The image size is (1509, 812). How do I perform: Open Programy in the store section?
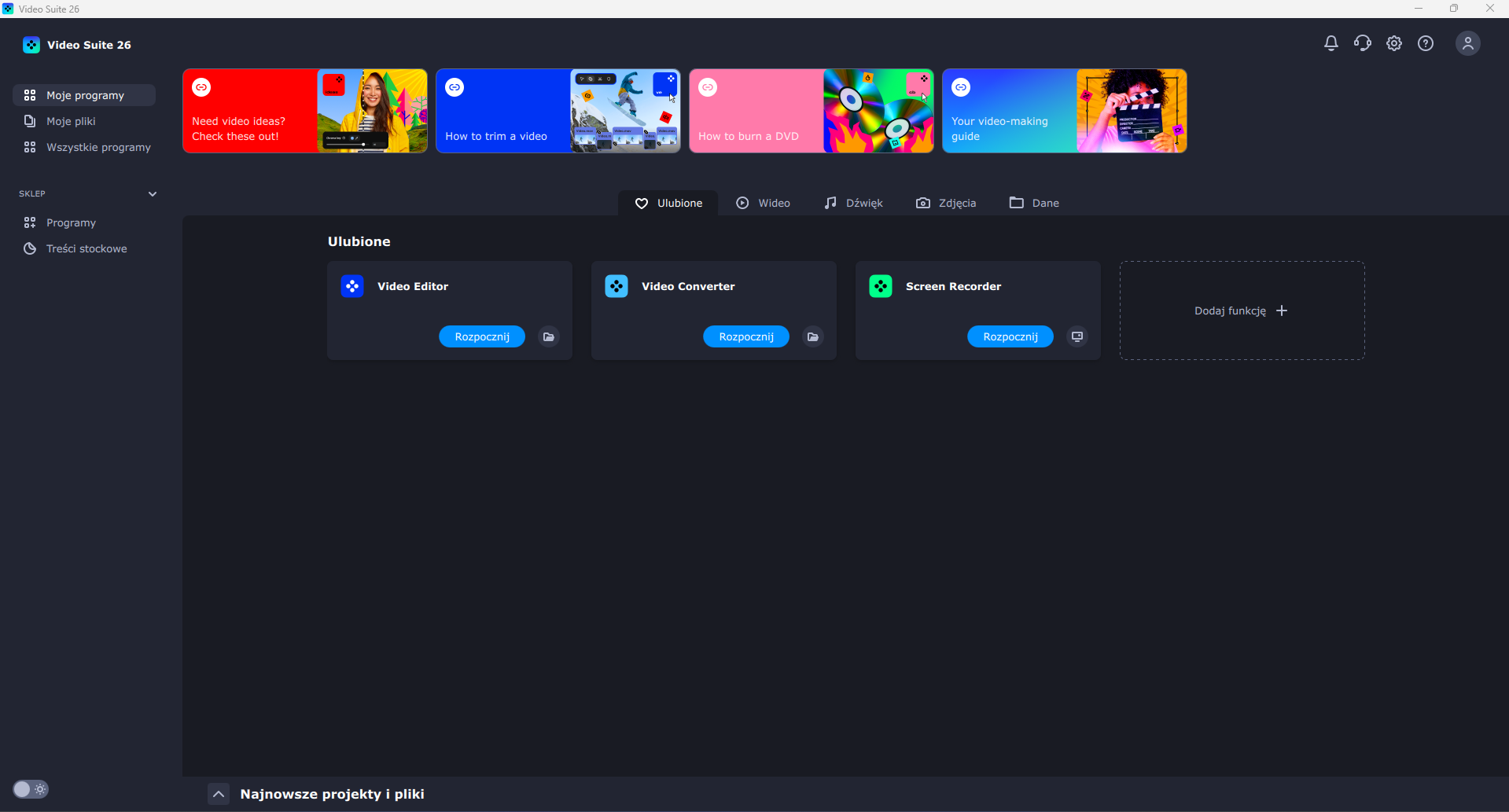click(84, 222)
